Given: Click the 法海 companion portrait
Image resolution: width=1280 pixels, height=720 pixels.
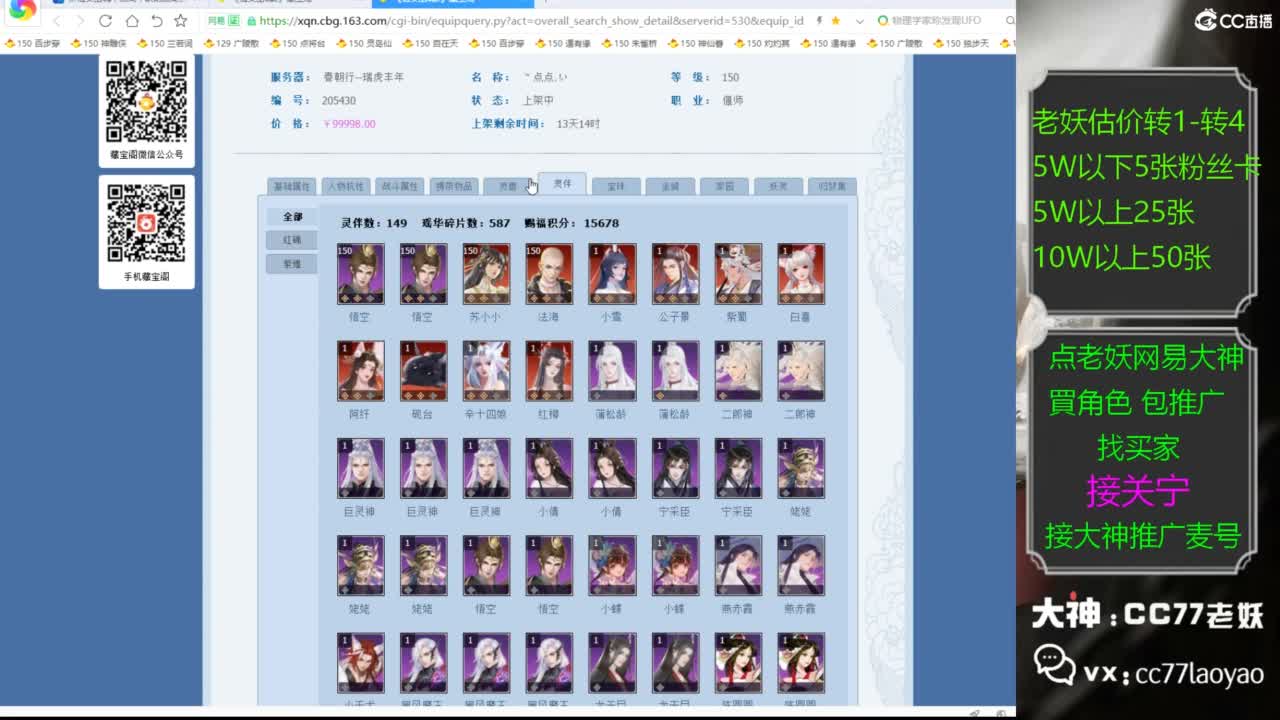Looking at the screenshot, I should [x=549, y=274].
